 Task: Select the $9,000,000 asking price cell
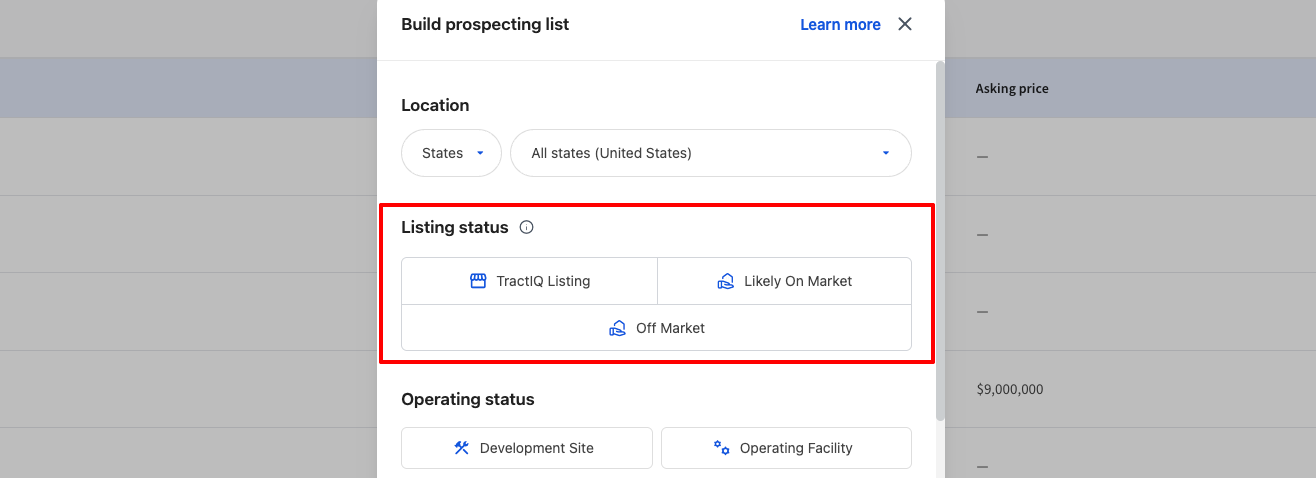1010,389
